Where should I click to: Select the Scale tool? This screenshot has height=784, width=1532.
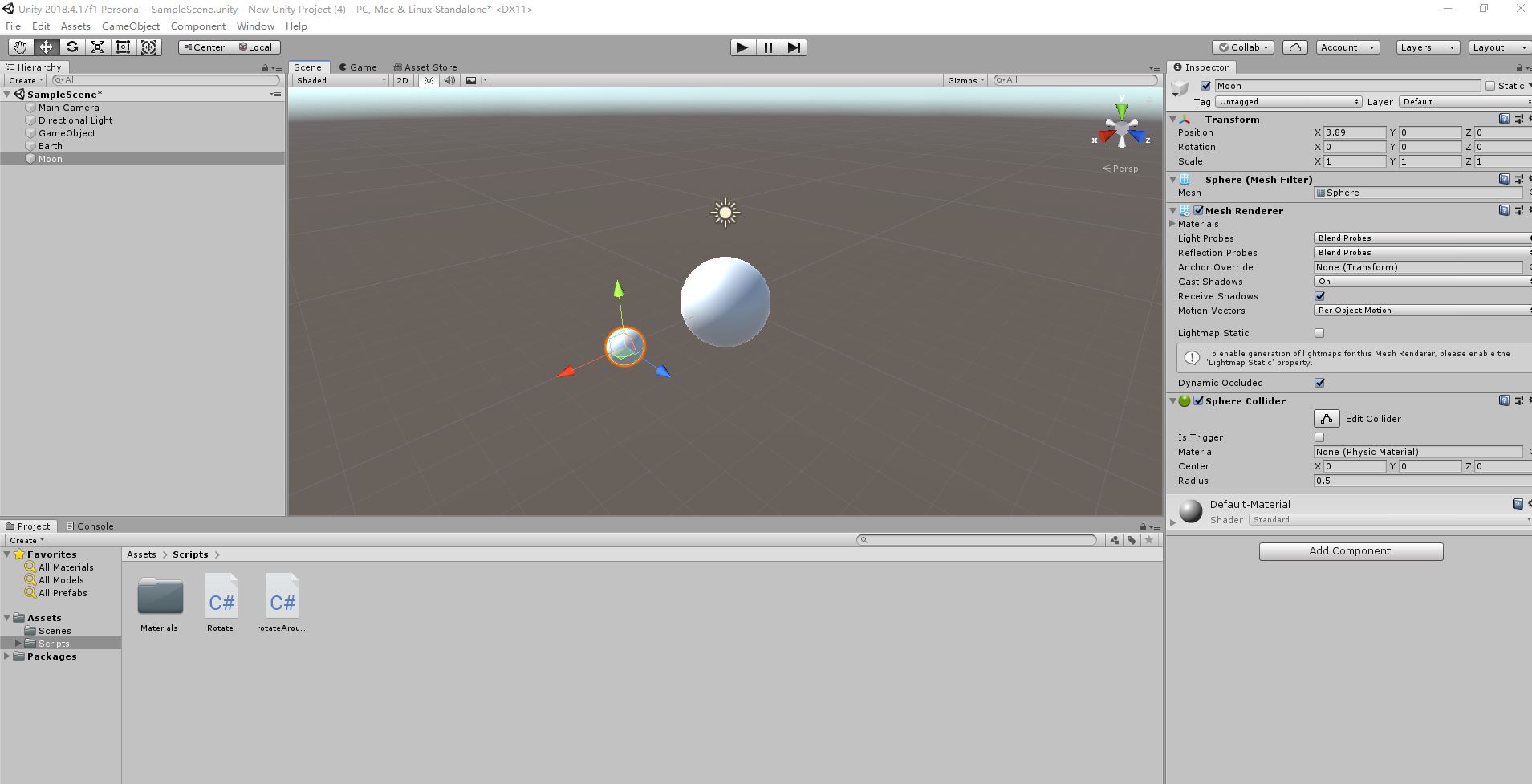98,47
